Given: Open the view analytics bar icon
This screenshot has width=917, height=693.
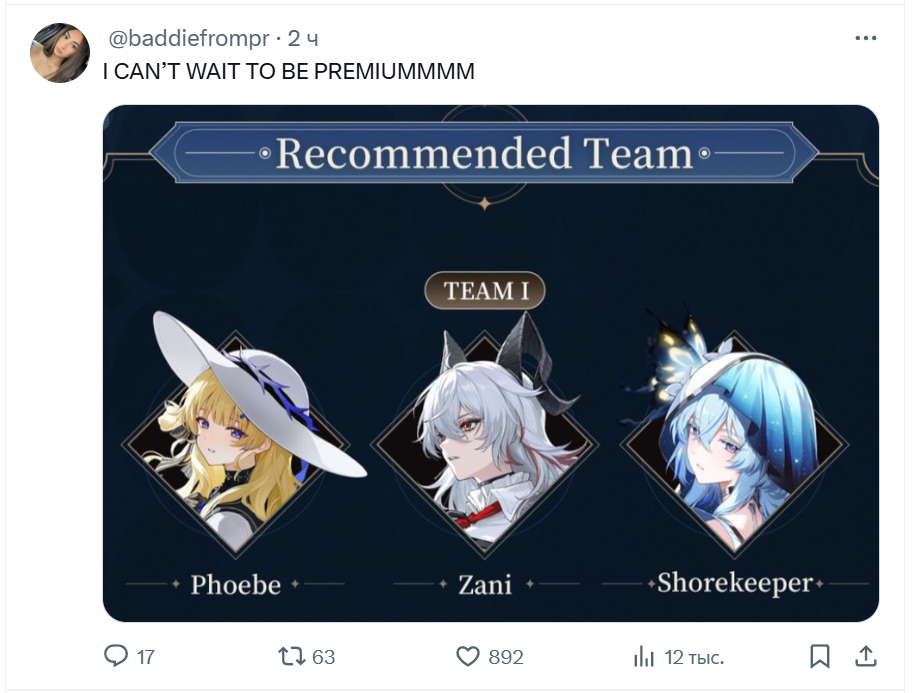Looking at the screenshot, I should (x=643, y=656).
